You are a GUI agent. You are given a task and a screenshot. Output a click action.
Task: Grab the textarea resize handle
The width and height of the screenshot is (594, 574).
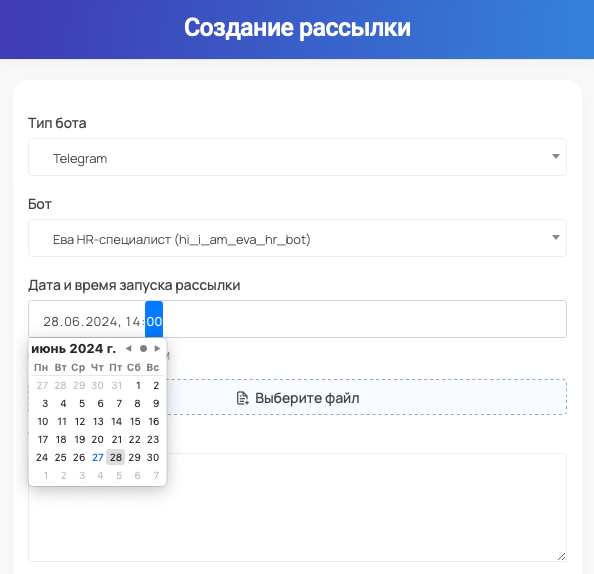click(x=561, y=556)
